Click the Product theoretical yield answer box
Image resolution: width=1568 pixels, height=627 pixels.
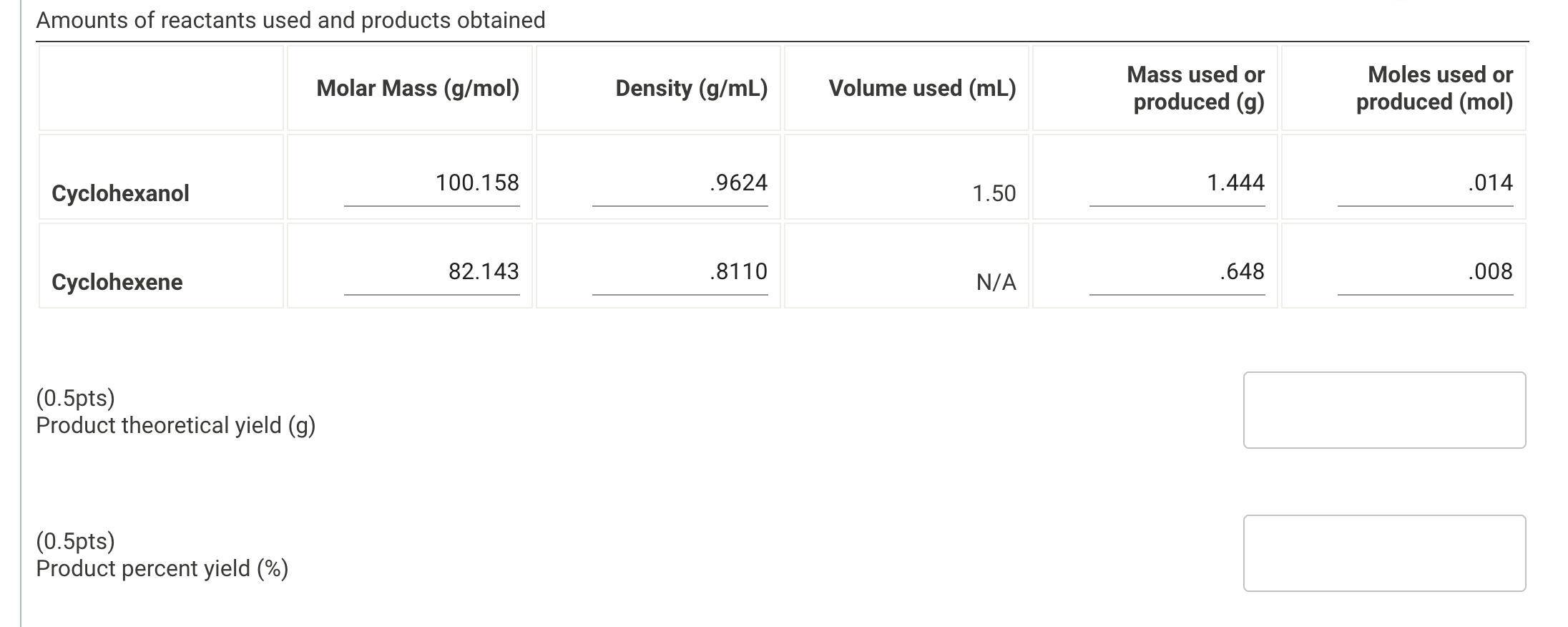coord(1384,410)
